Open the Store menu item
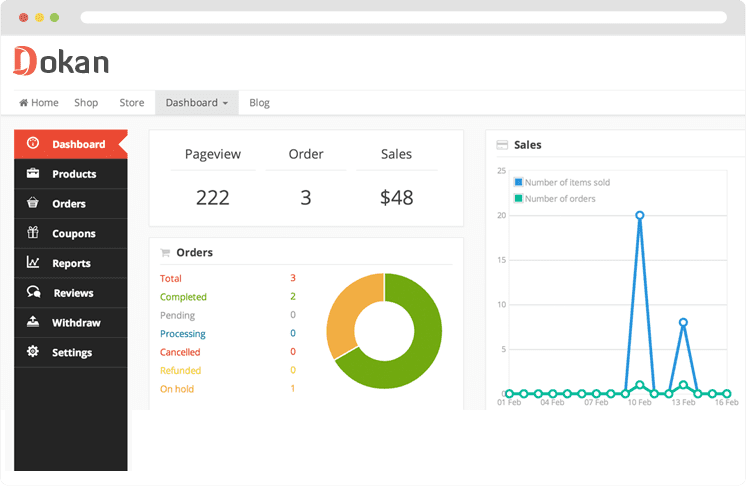 132,103
